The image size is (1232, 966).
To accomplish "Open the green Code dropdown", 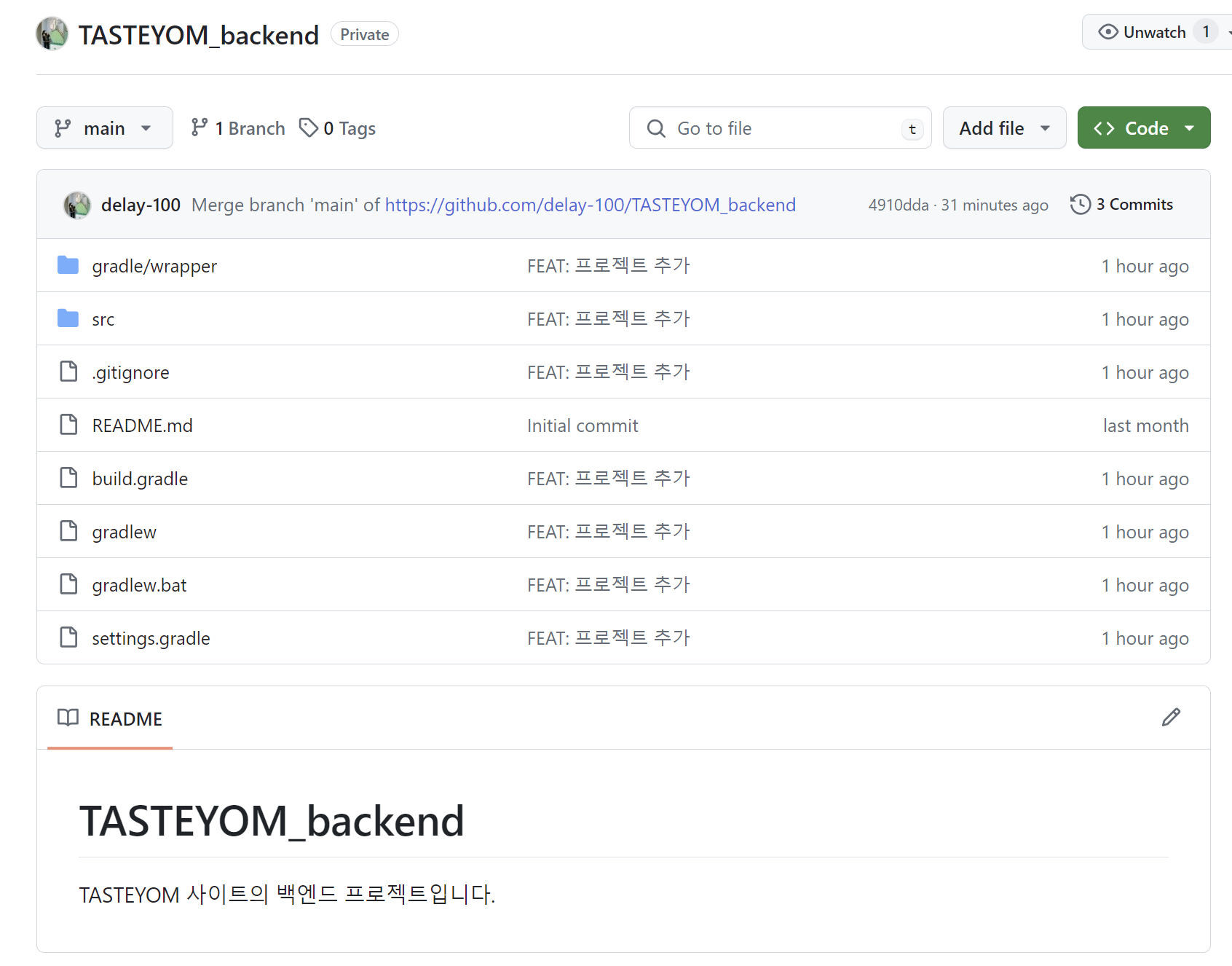I will coord(1144,127).
